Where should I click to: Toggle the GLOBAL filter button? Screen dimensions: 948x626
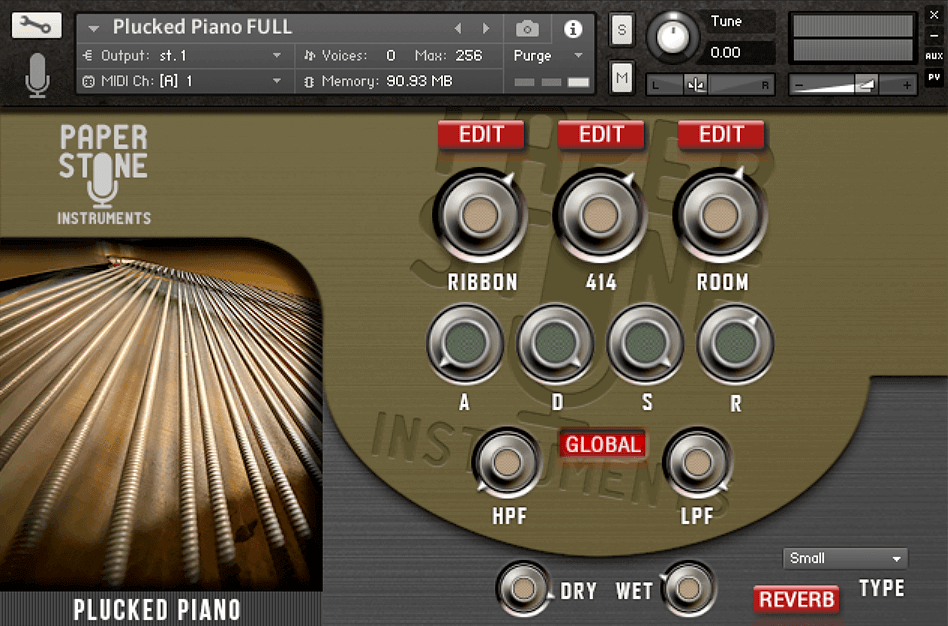pyautogui.click(x=603, y=445)
